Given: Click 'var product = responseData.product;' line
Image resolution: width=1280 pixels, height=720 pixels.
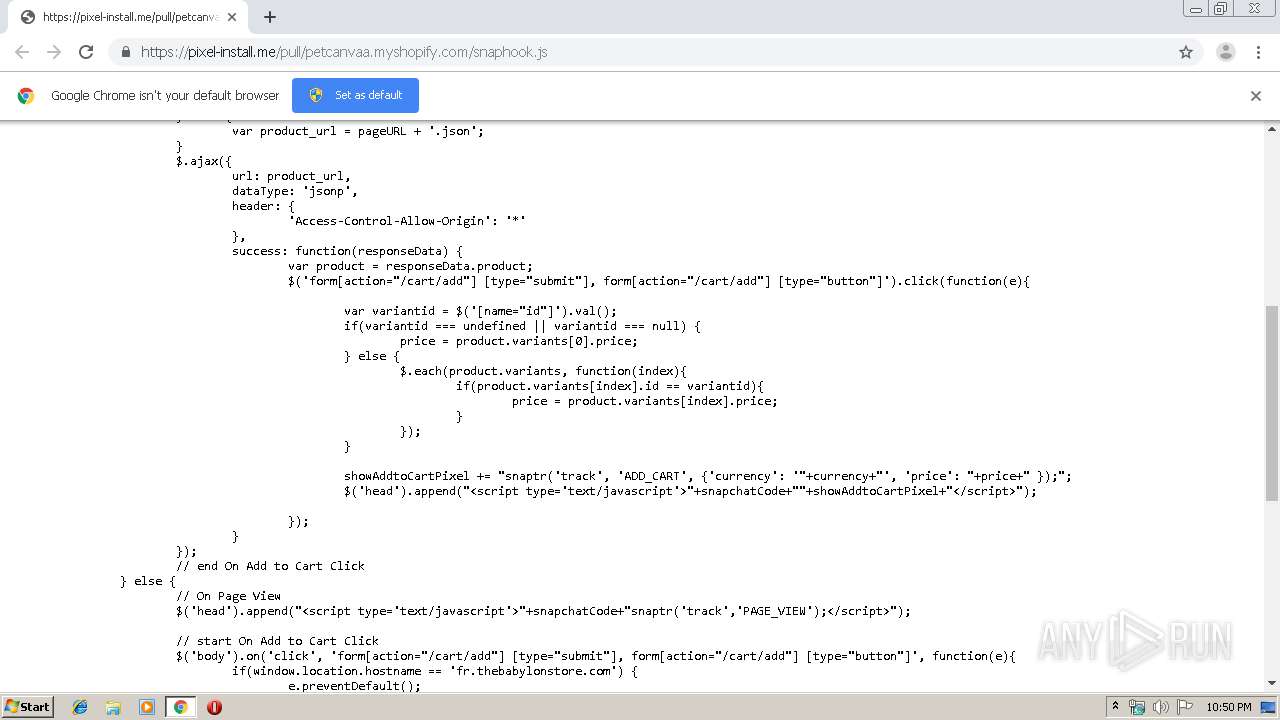Looking at the screenshot, I should (410, 266).
